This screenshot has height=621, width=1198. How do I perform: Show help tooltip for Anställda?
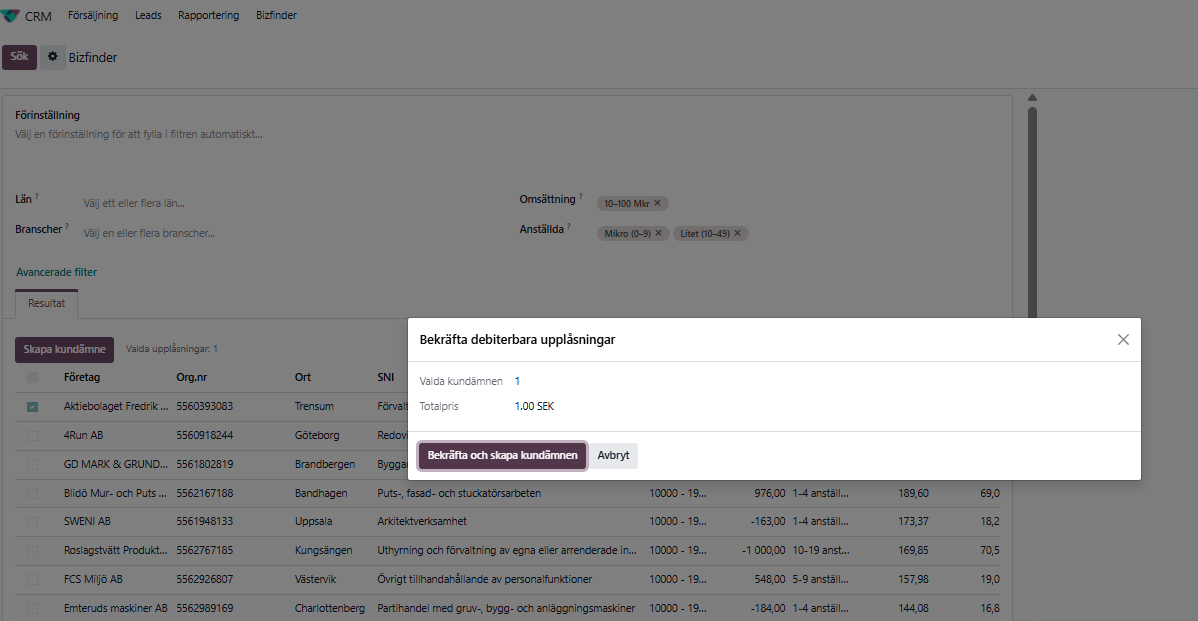pyautogui.click(x=568, y=226)
